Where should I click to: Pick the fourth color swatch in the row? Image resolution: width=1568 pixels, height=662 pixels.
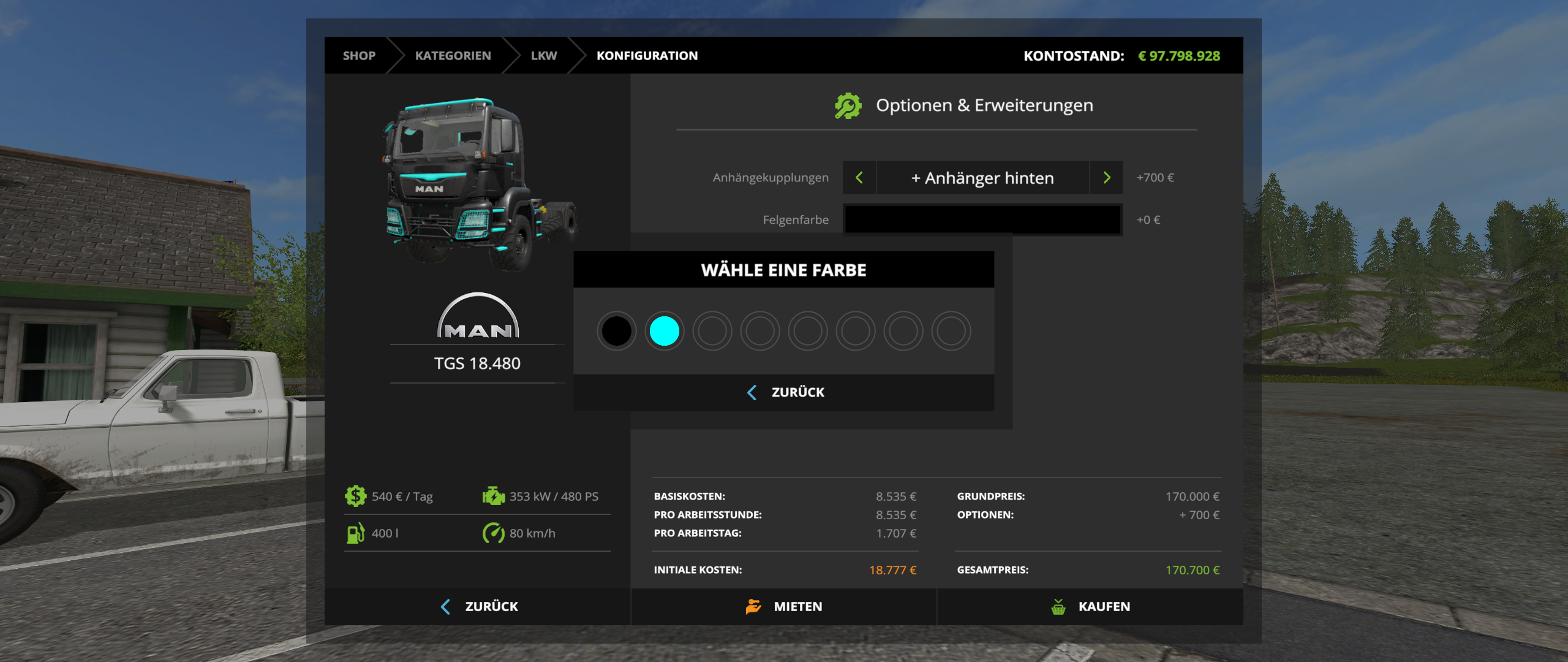[759, 331]
